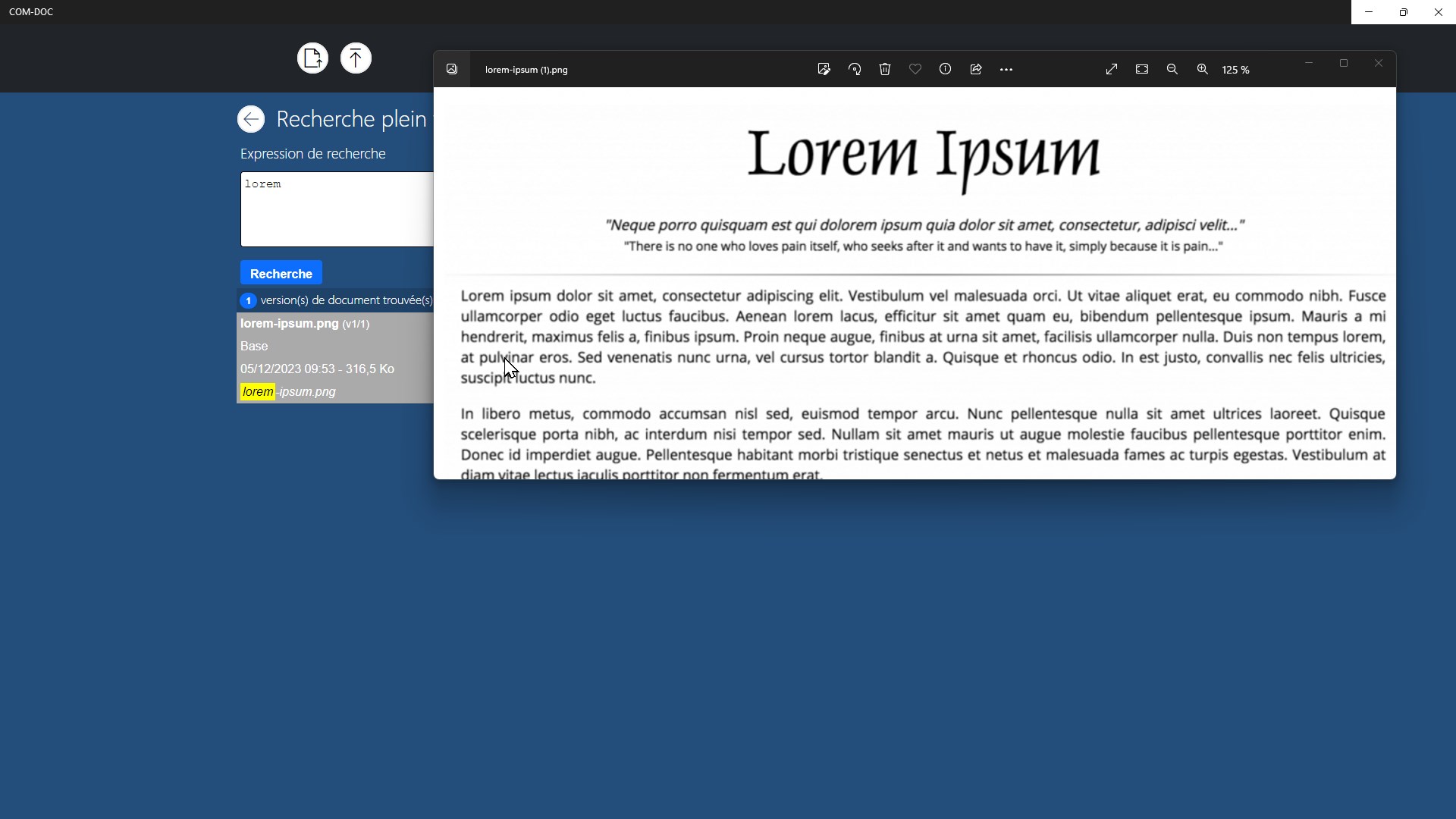The height and width of the screenshot is (819, 1456).
Task: Go back using the left arrow circle
Action: point(251,119)
